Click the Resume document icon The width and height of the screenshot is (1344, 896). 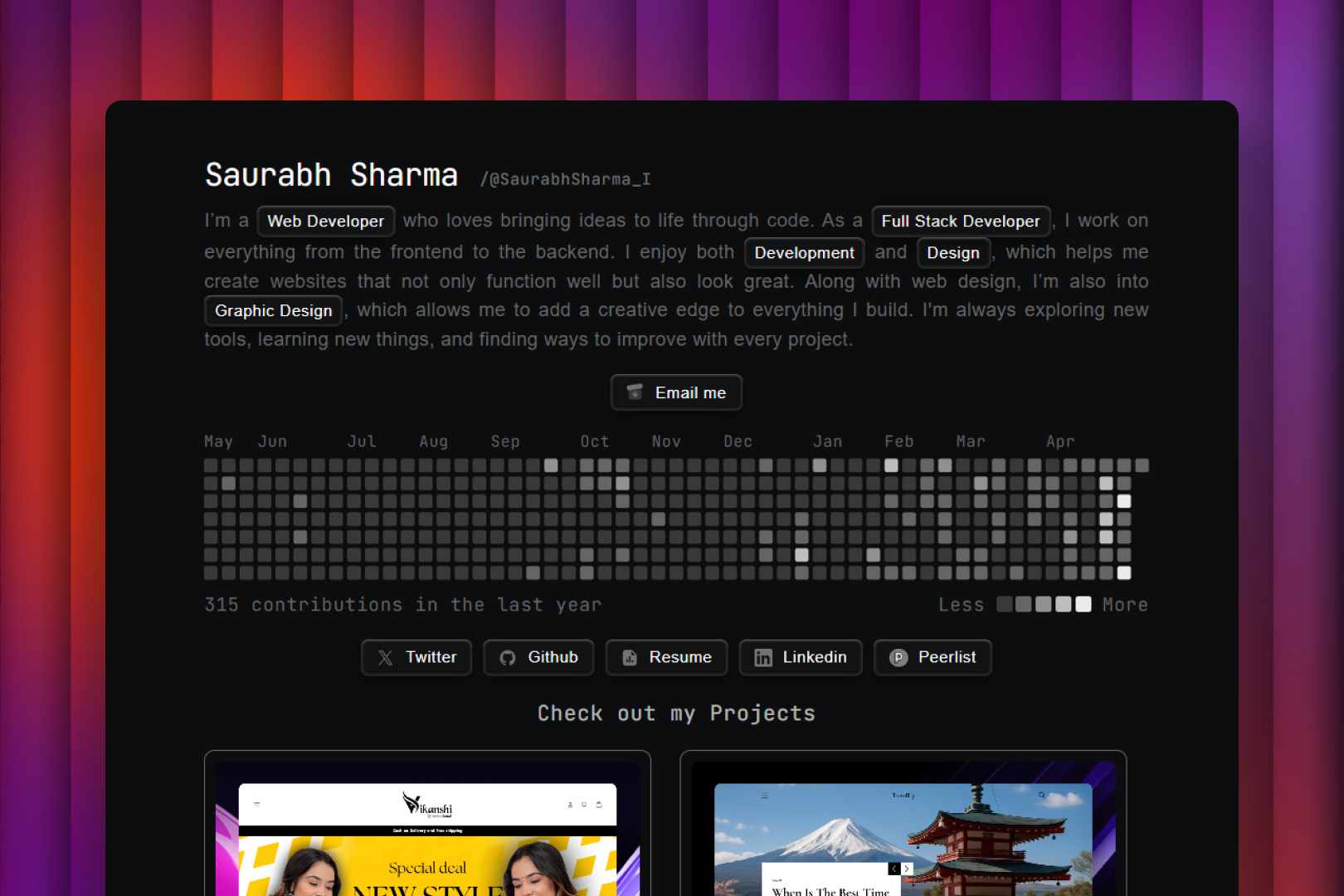(x=630, y=658)
